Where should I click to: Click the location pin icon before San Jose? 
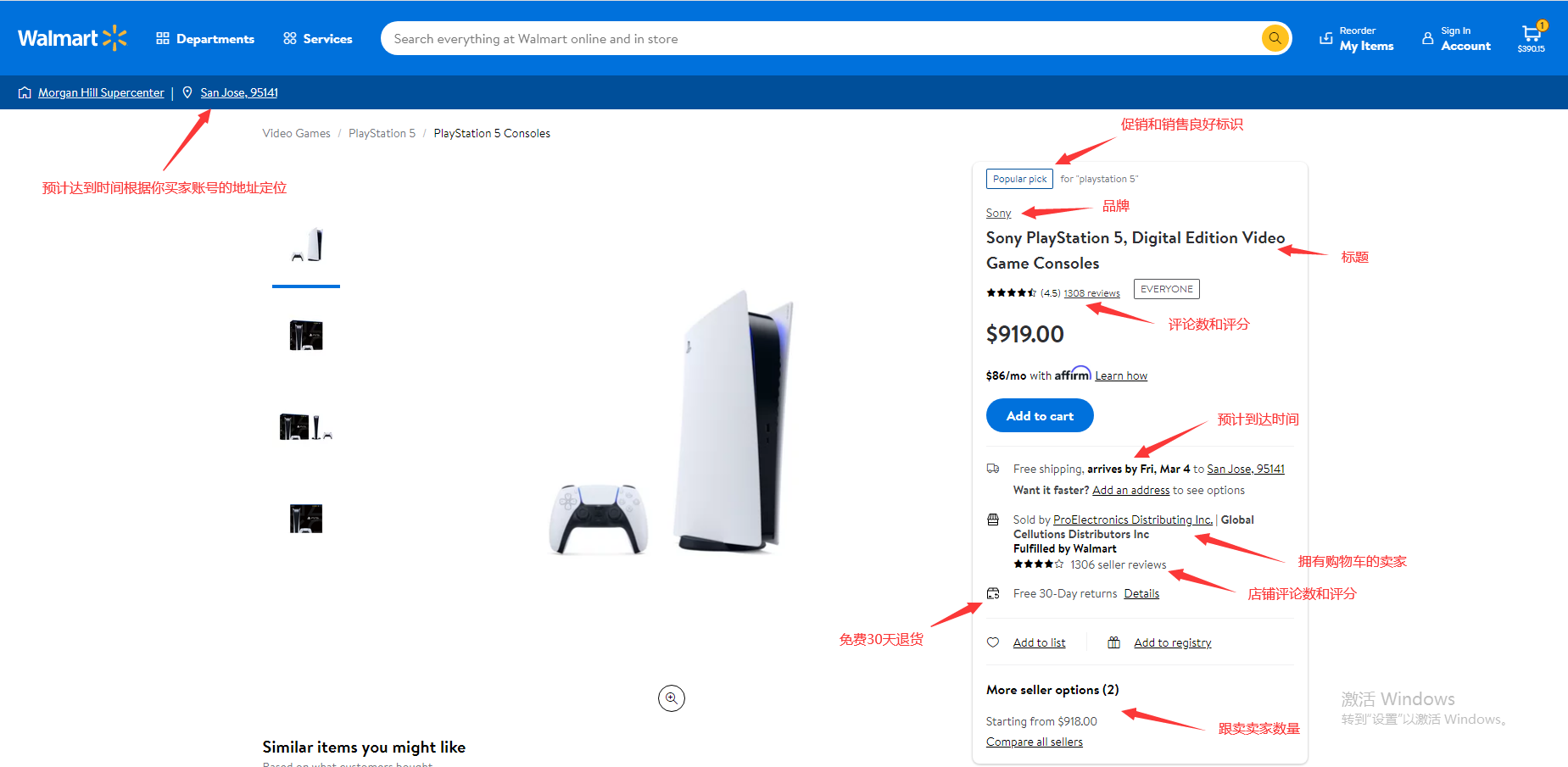pos(187,92)
